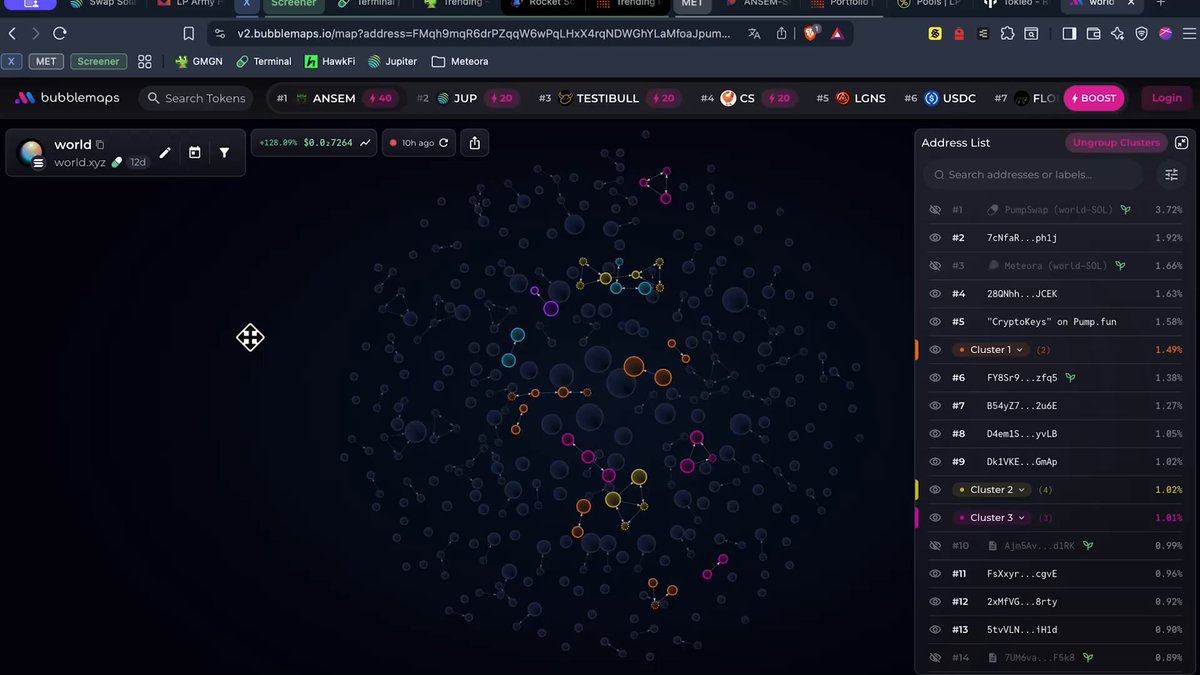
Task: Hide address #4 28QNhh...JCEK
Action: tap(935, 294)
